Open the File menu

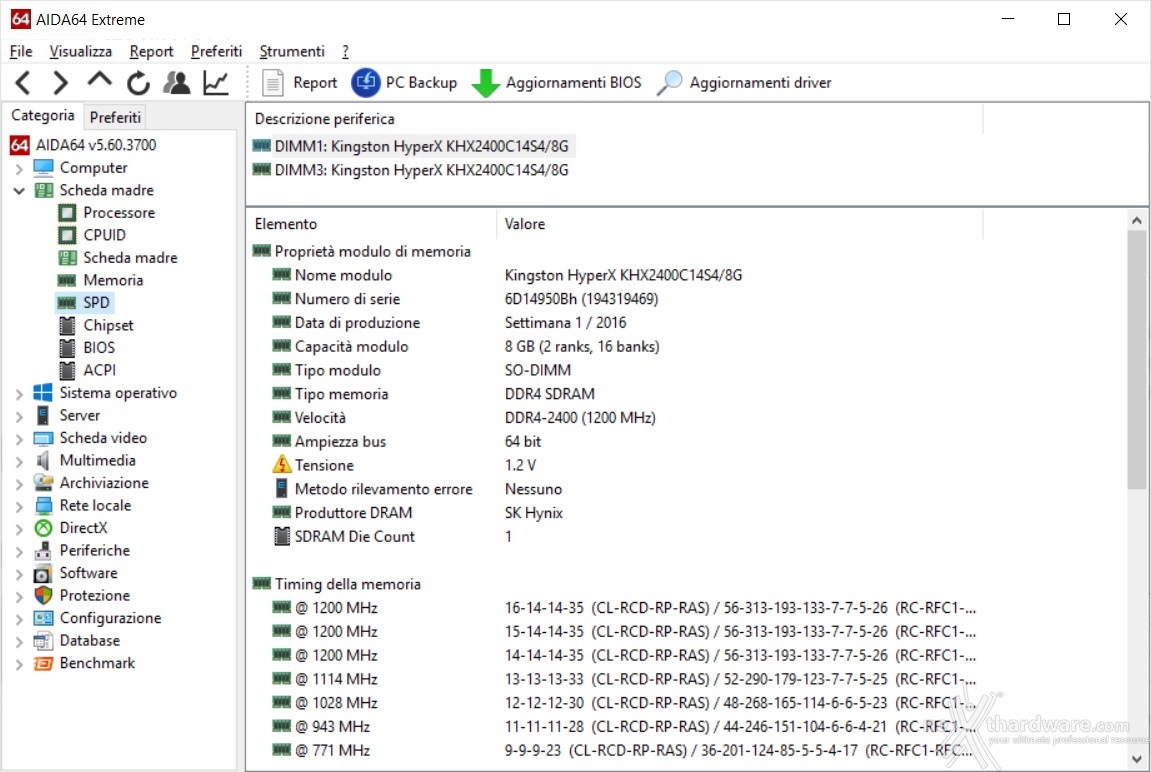21,51
